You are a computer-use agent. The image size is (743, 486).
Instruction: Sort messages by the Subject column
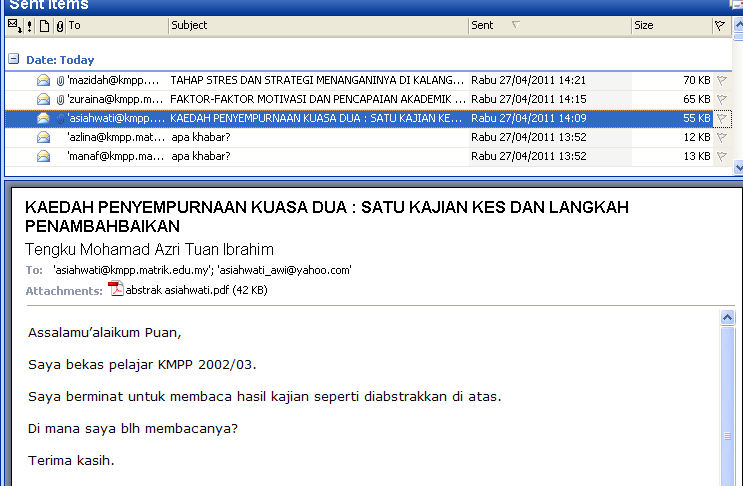tap(318, 26)
